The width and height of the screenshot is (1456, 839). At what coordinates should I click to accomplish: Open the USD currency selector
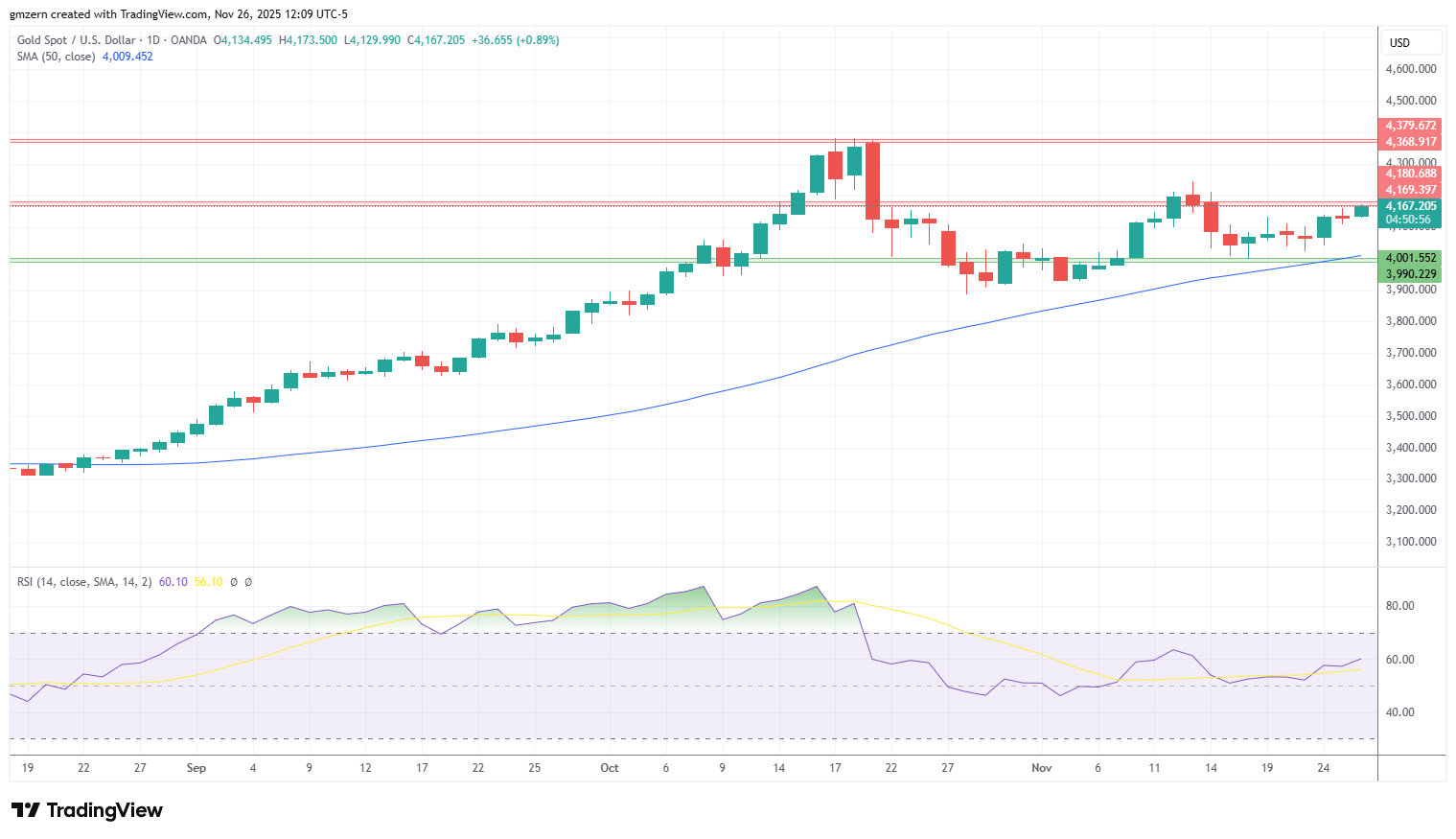point(1411,42)
